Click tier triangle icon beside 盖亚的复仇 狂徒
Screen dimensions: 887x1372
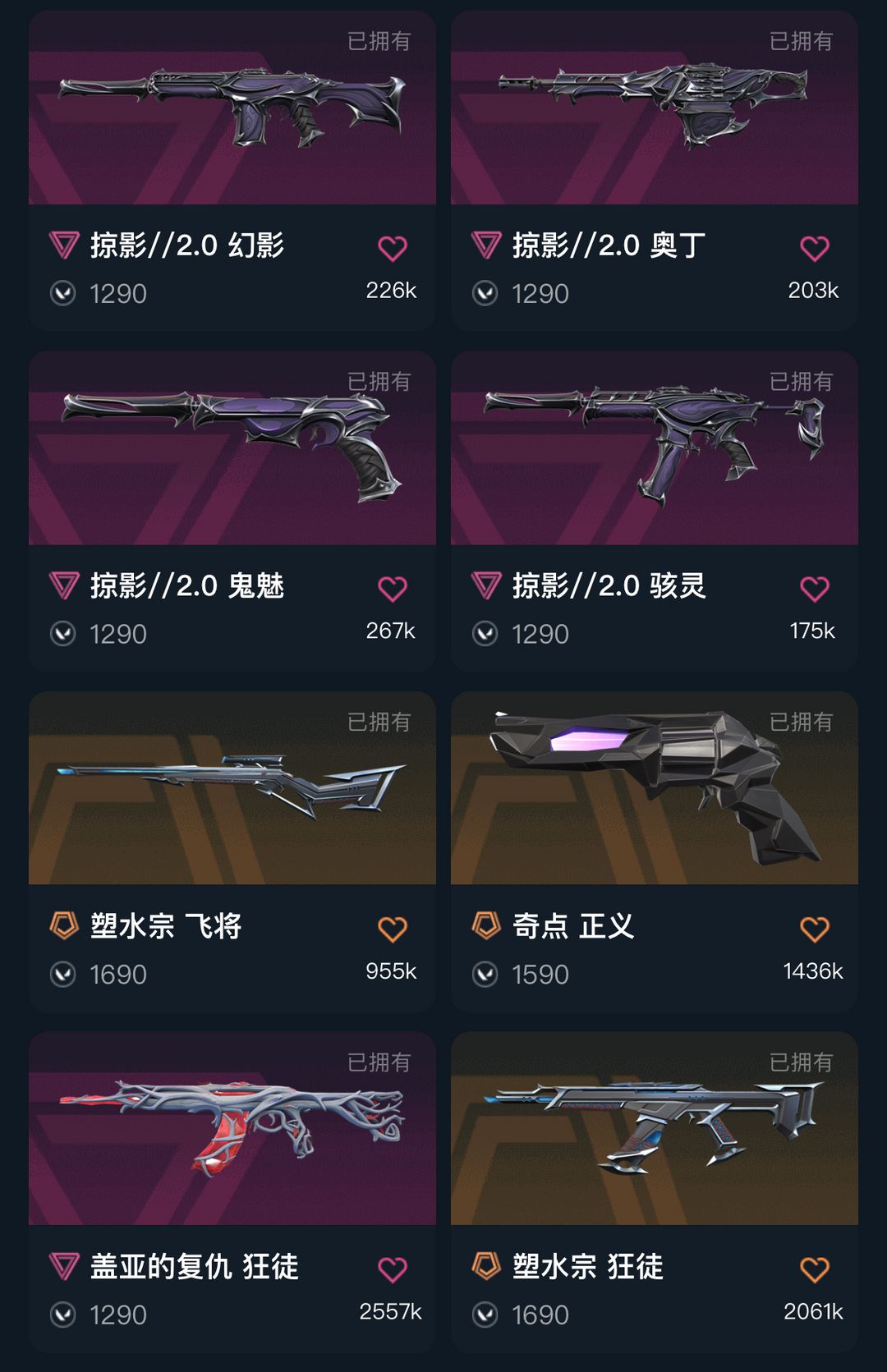64,1266
